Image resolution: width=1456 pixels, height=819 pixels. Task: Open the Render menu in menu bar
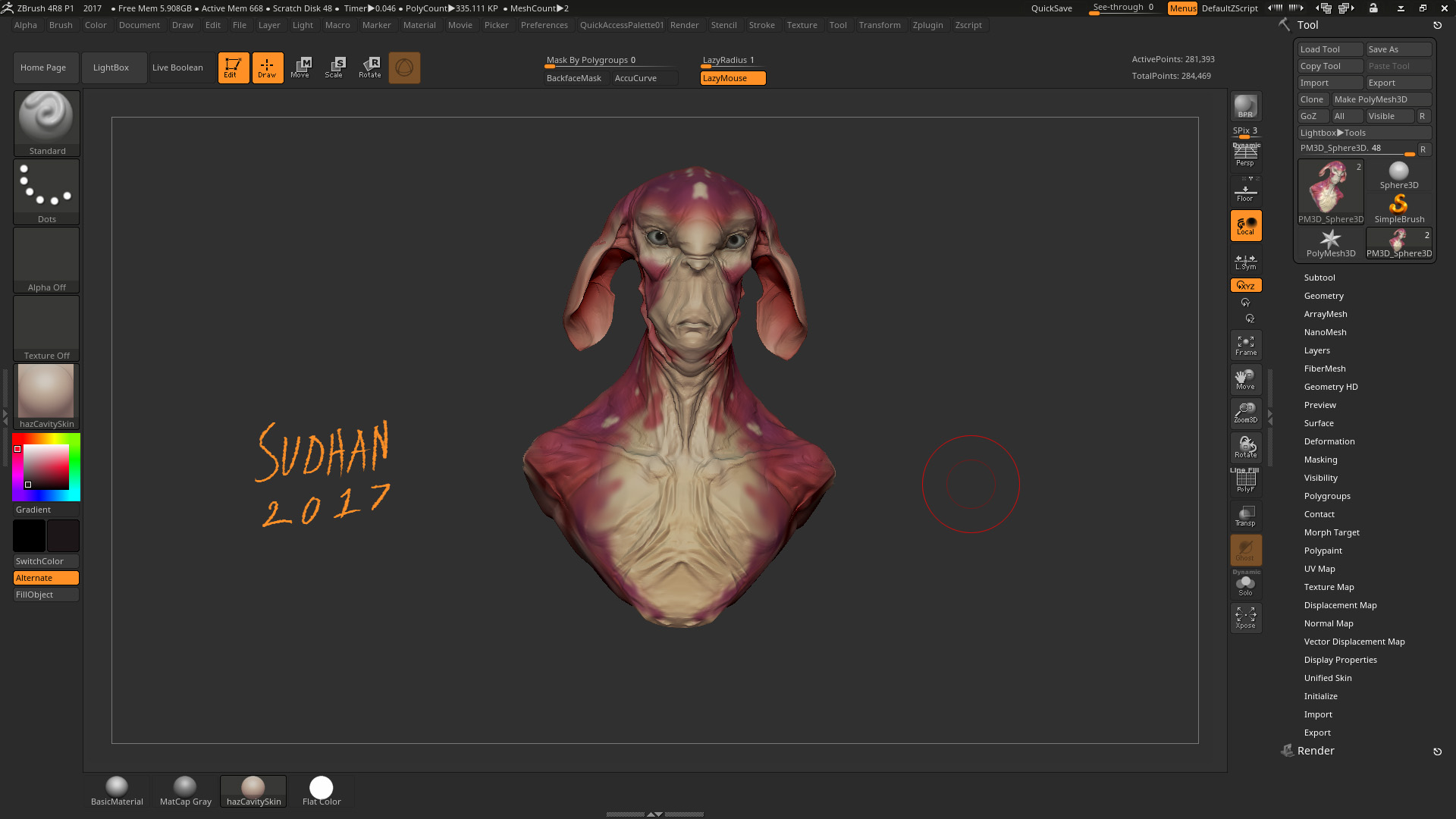pos(684,25)
